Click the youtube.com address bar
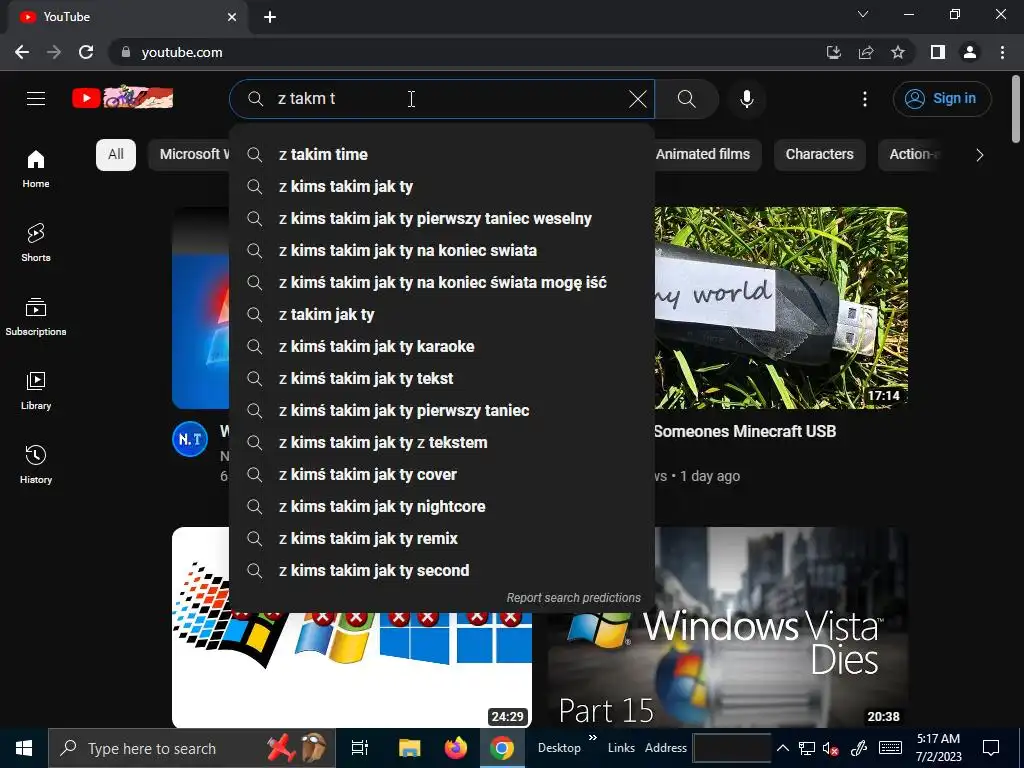1024x768 pixels. (x=457, y=52)
